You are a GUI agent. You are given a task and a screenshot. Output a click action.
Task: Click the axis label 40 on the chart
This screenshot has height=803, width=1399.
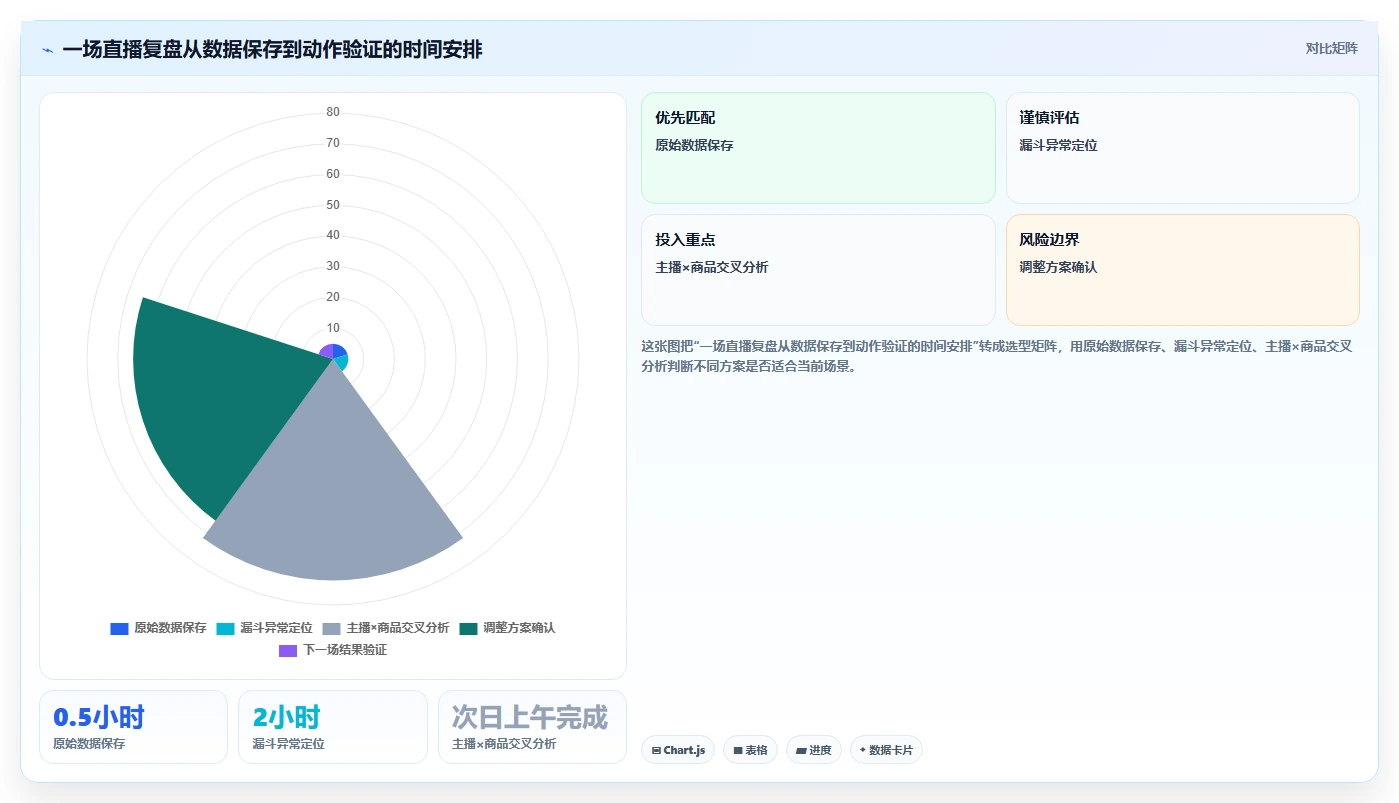pos(333,235)
